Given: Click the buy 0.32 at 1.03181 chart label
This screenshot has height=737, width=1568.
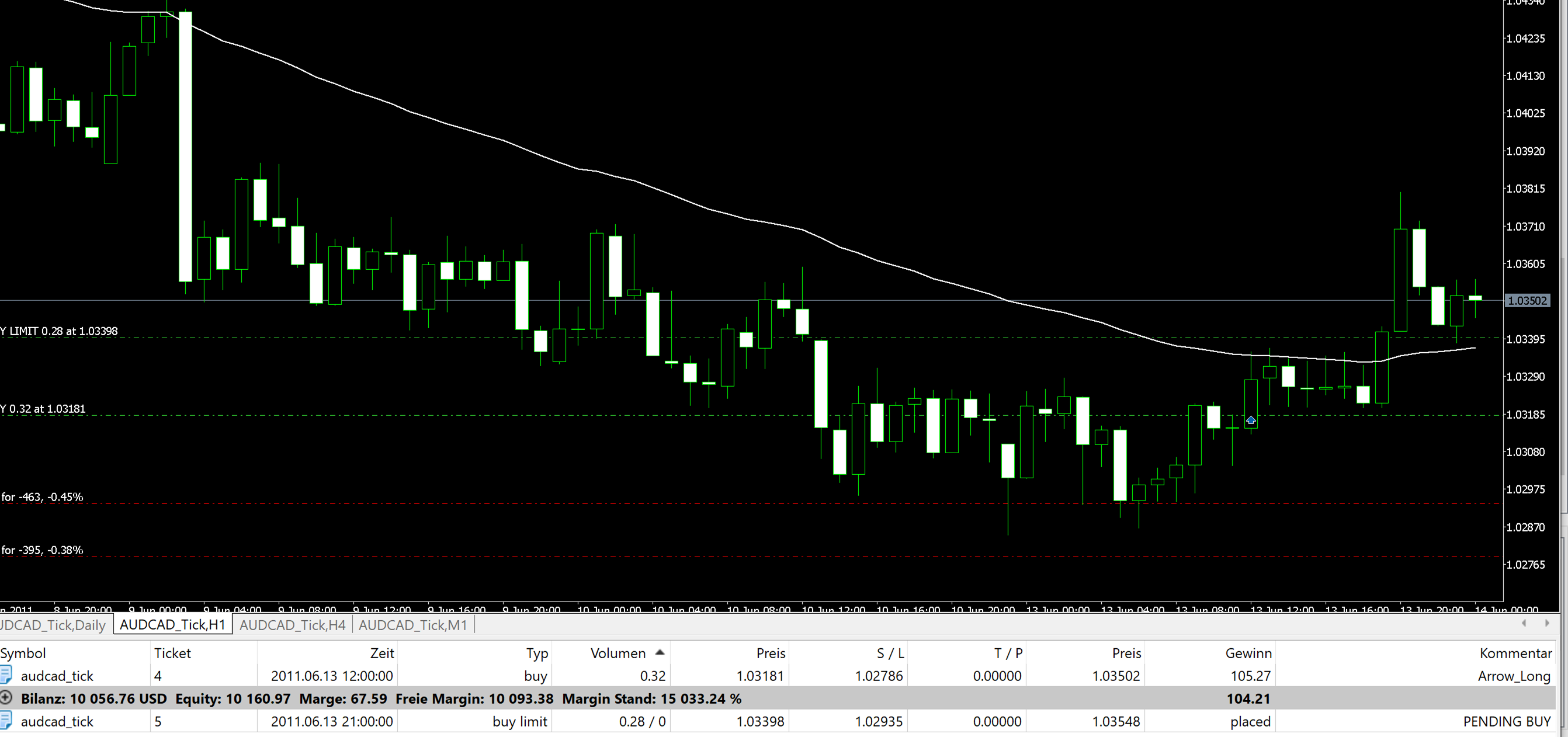Looking at the screenshot, I should 43,408.
